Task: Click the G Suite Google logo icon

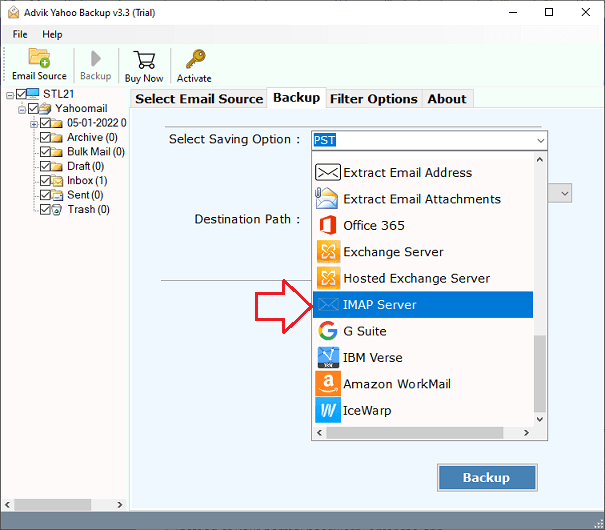Action: [328, 331]
